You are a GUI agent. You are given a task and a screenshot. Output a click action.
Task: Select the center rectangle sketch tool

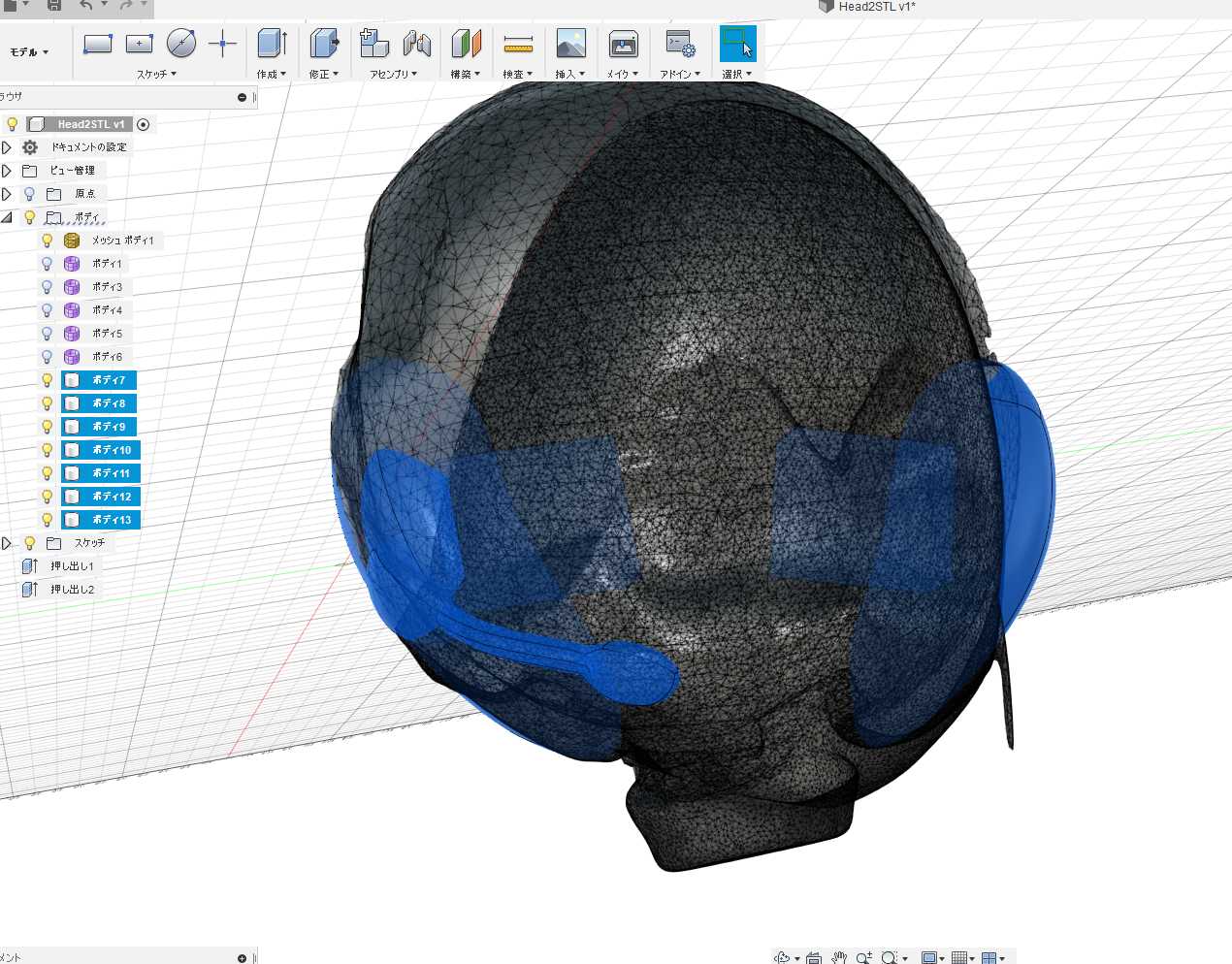coord(140,44)
